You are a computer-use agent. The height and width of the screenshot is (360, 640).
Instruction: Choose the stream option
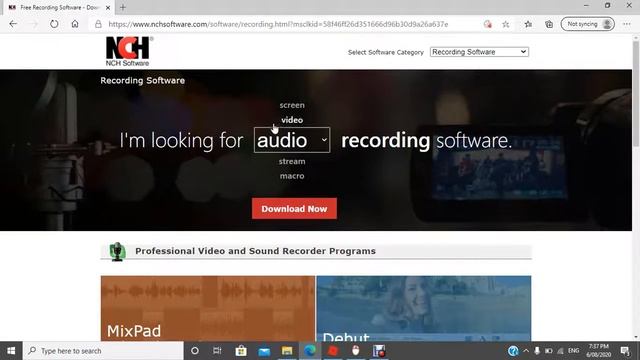292,161
